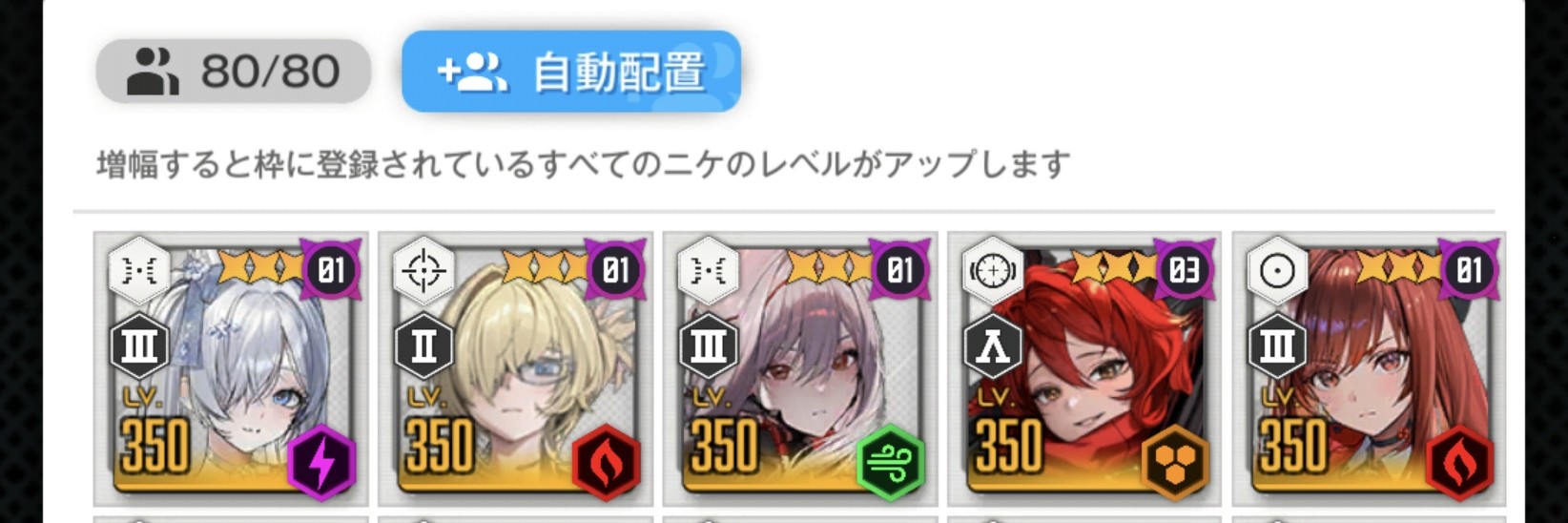1568x523 pixels.
Task: Tap fire element icon on blonde card
Action: (x=607, y=463)
